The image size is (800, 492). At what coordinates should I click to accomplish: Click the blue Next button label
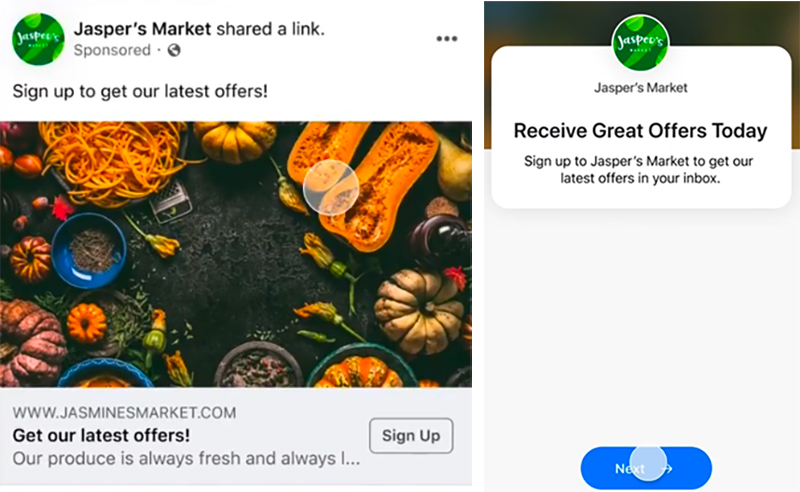(x=630, y=469)
